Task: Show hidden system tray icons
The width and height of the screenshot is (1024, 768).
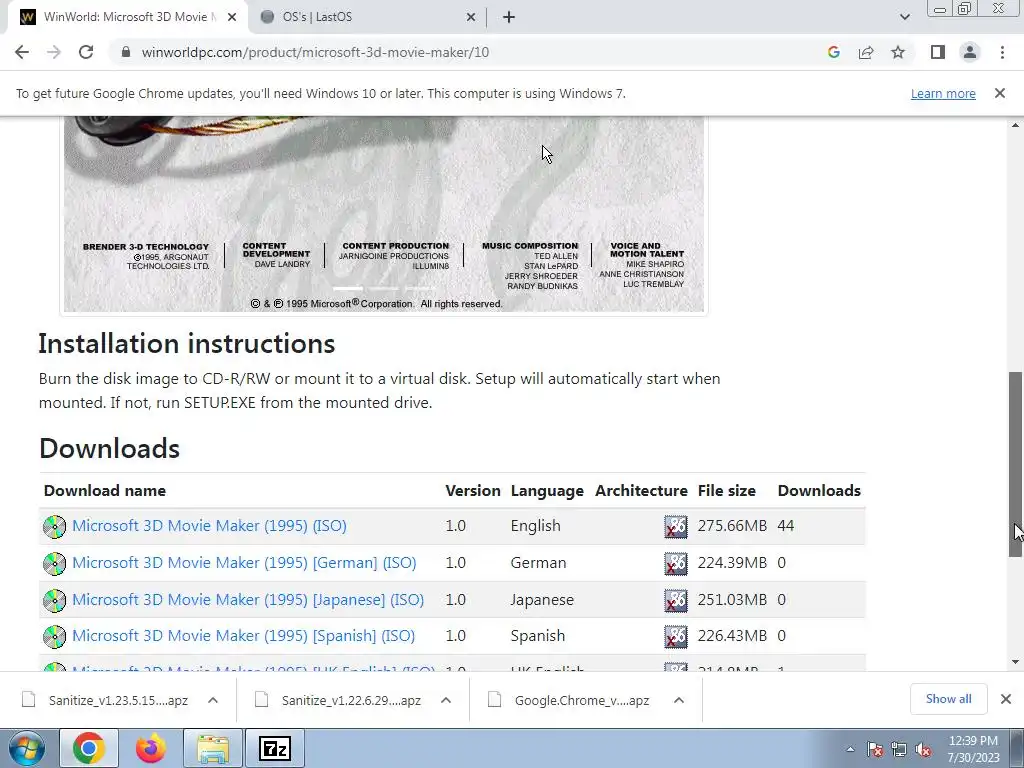Action: [x=850, y=750]
